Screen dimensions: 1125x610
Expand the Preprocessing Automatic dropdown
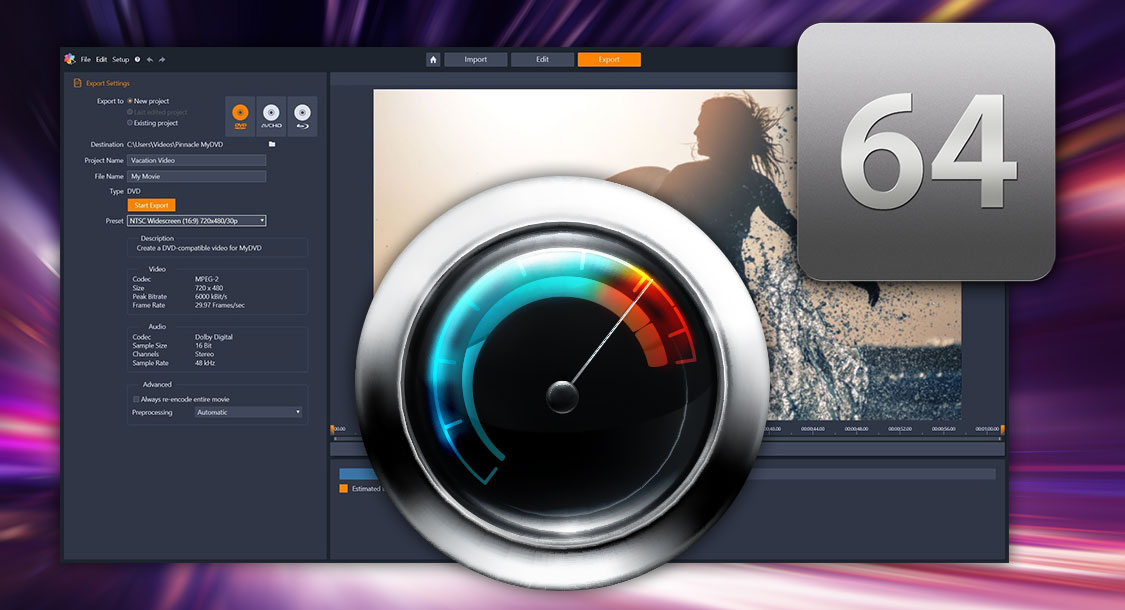point(248,412)
